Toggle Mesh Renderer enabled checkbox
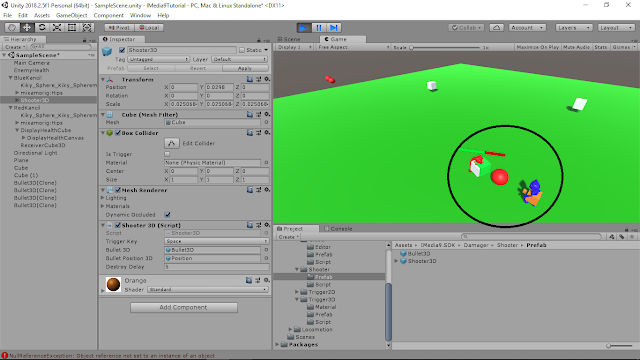Image resolution: width=640 pixels, height=360 pixels. tap(118, 190)
